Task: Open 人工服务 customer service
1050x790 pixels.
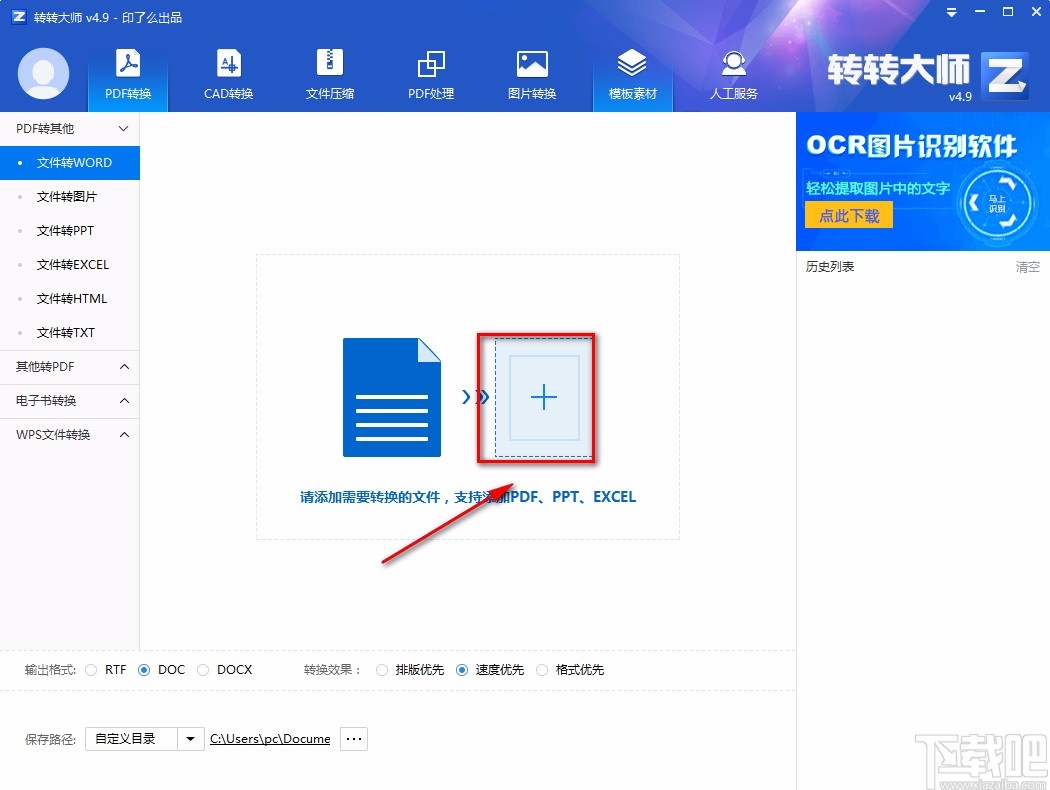Action: click(733, 75)
